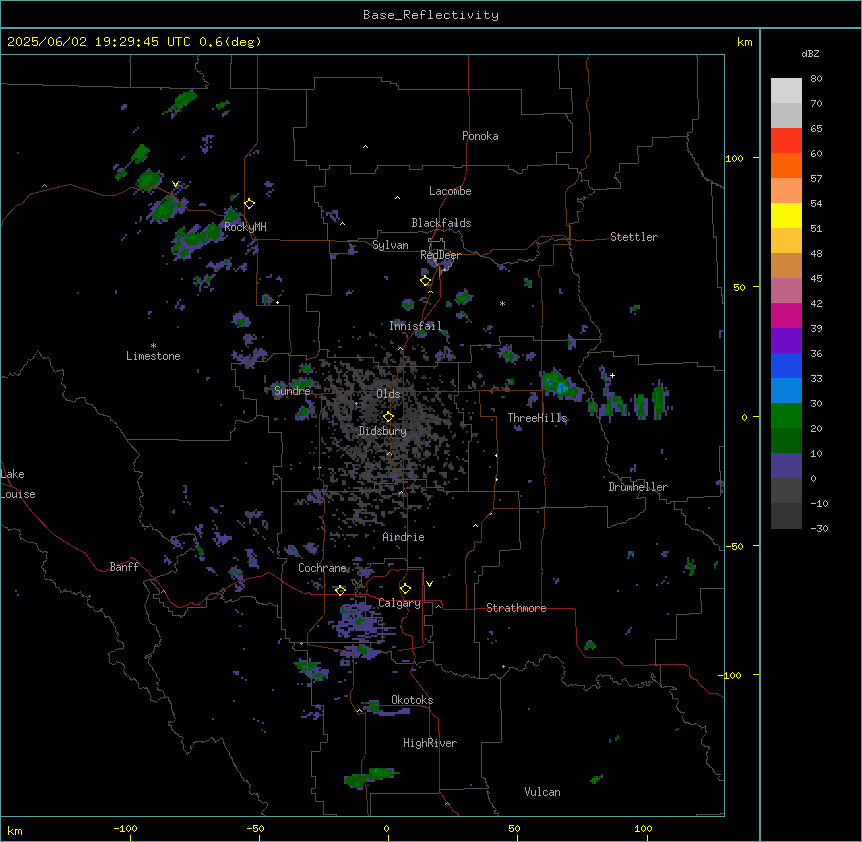Click the Limestone label
The width and height of the screenshot is (862, 842).
point(153,356)
